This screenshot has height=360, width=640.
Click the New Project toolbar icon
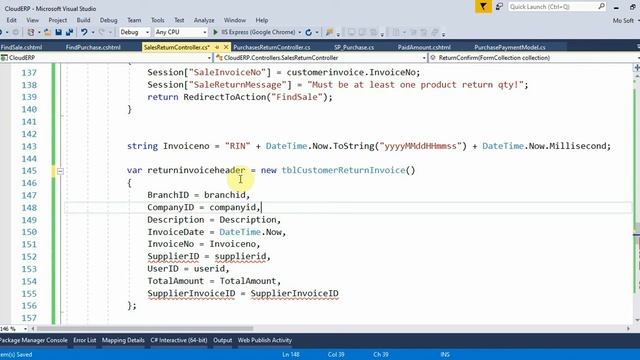[31, 32]
